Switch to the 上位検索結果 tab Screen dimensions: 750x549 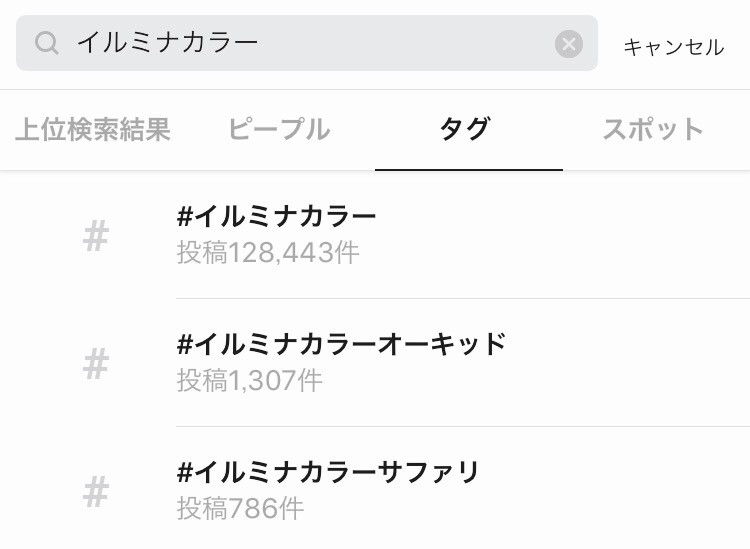click(93, 129)
